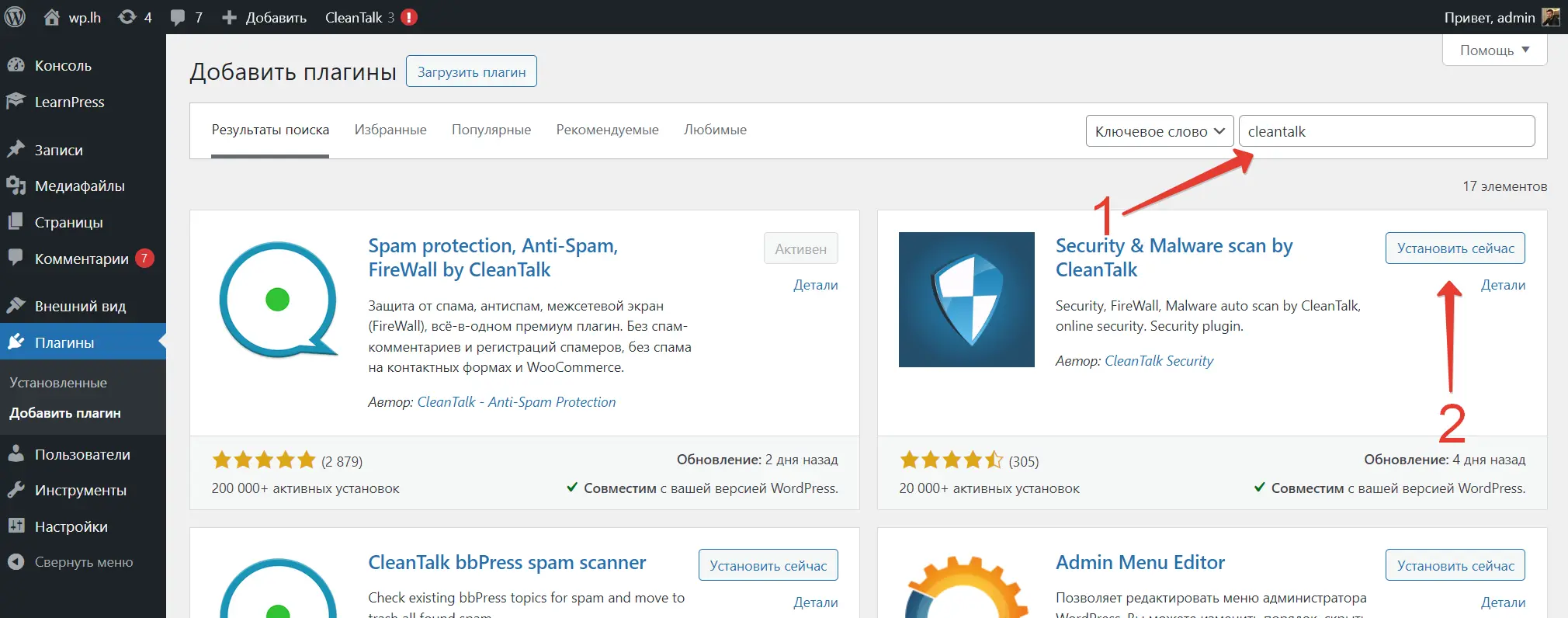Click the Admin Menu Editor gear thumbnail
This screenshot has width=1568, height=618.
pos(966,585)
